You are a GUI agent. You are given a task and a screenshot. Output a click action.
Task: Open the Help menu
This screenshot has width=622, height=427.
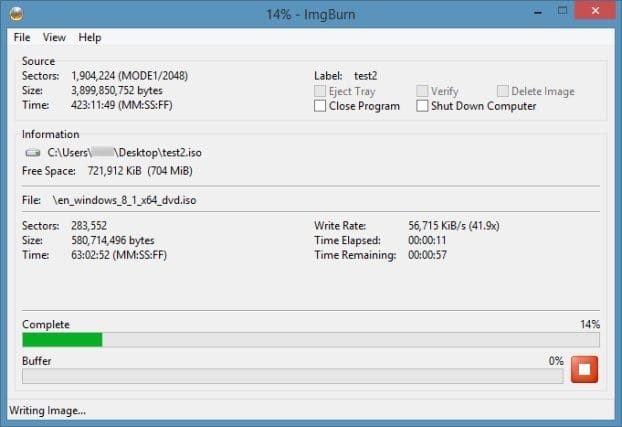click(90, 37)
